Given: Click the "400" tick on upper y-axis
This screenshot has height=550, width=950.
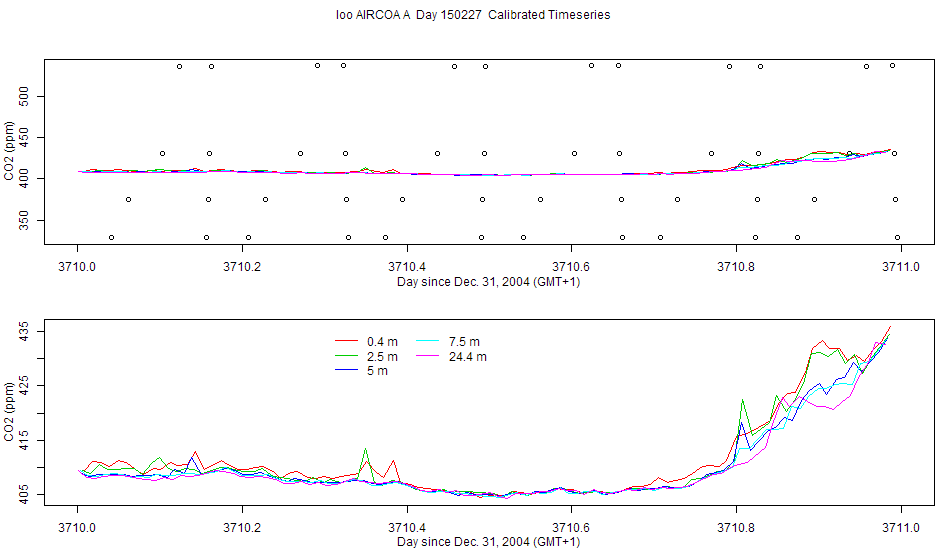Looking at the screenshot, I should pyautogui.click(x=24, y=179).
